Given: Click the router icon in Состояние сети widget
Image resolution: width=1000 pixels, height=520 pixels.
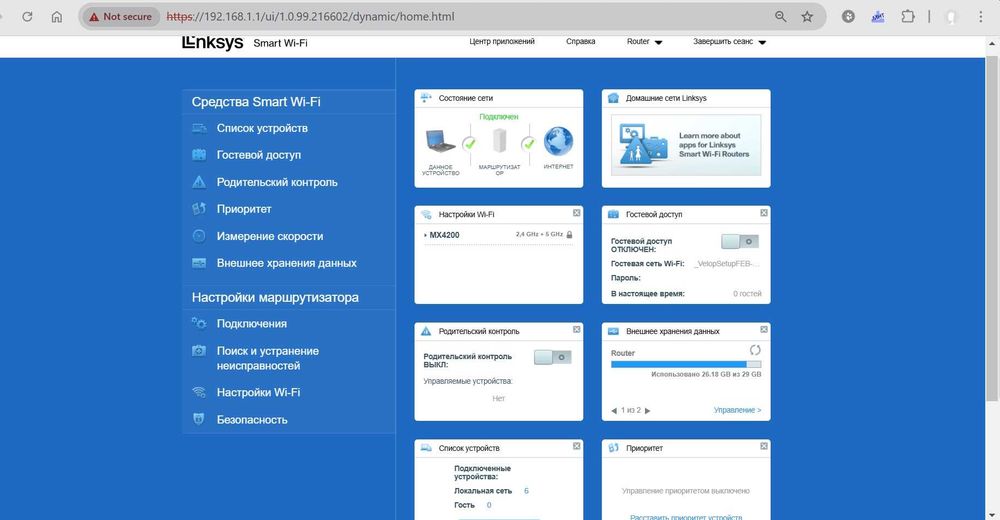Looking at the screenshot, I should tap(499, 140).
